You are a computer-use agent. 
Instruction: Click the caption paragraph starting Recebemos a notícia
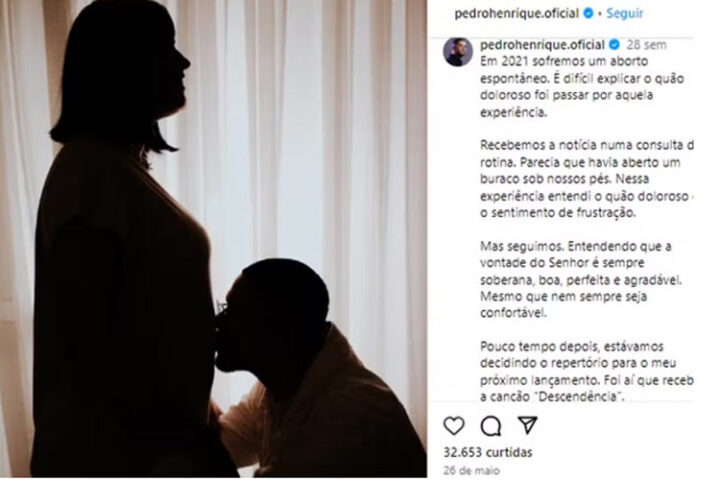587,179
